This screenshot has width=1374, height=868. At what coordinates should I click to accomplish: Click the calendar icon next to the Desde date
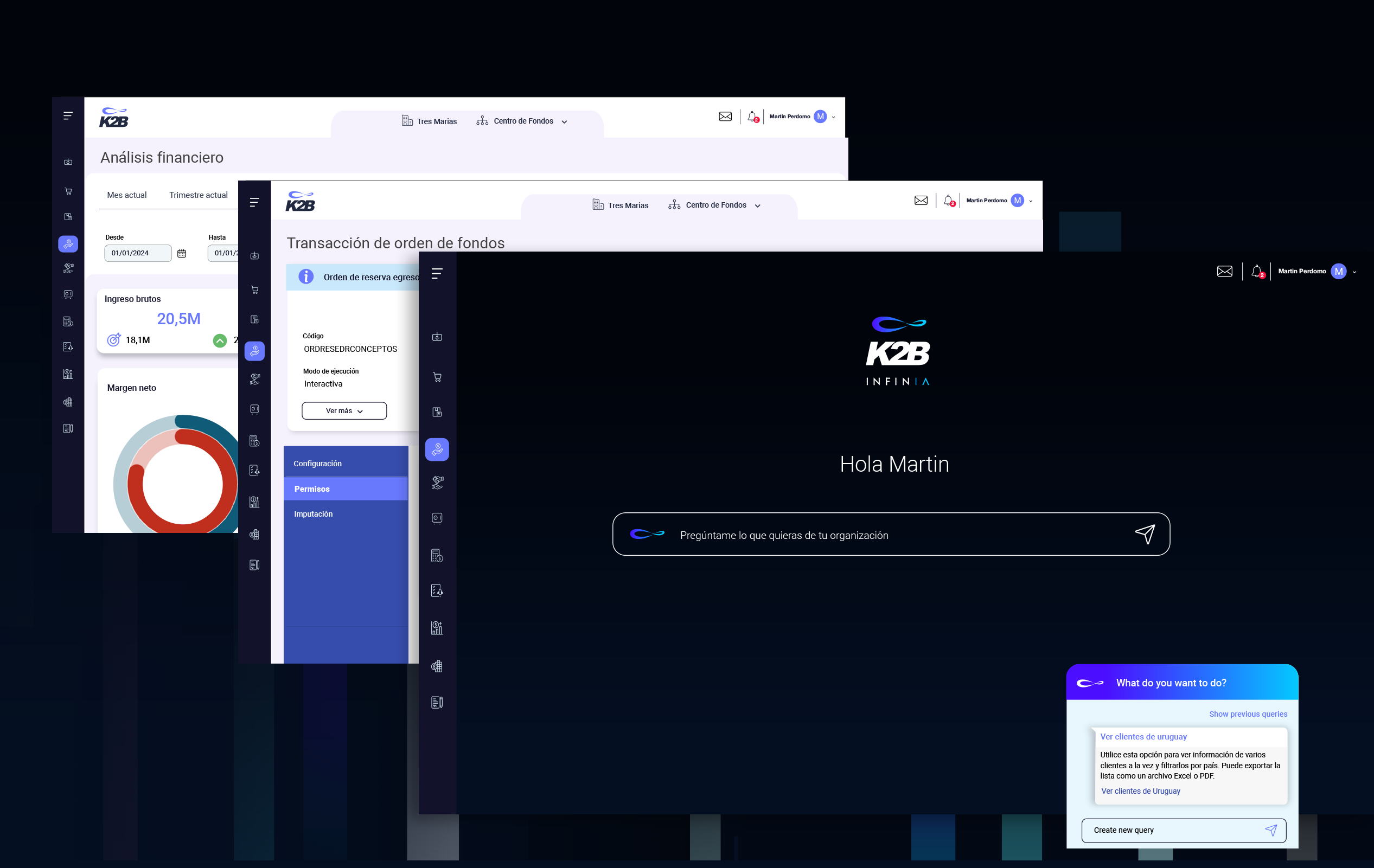click(182, 253)
